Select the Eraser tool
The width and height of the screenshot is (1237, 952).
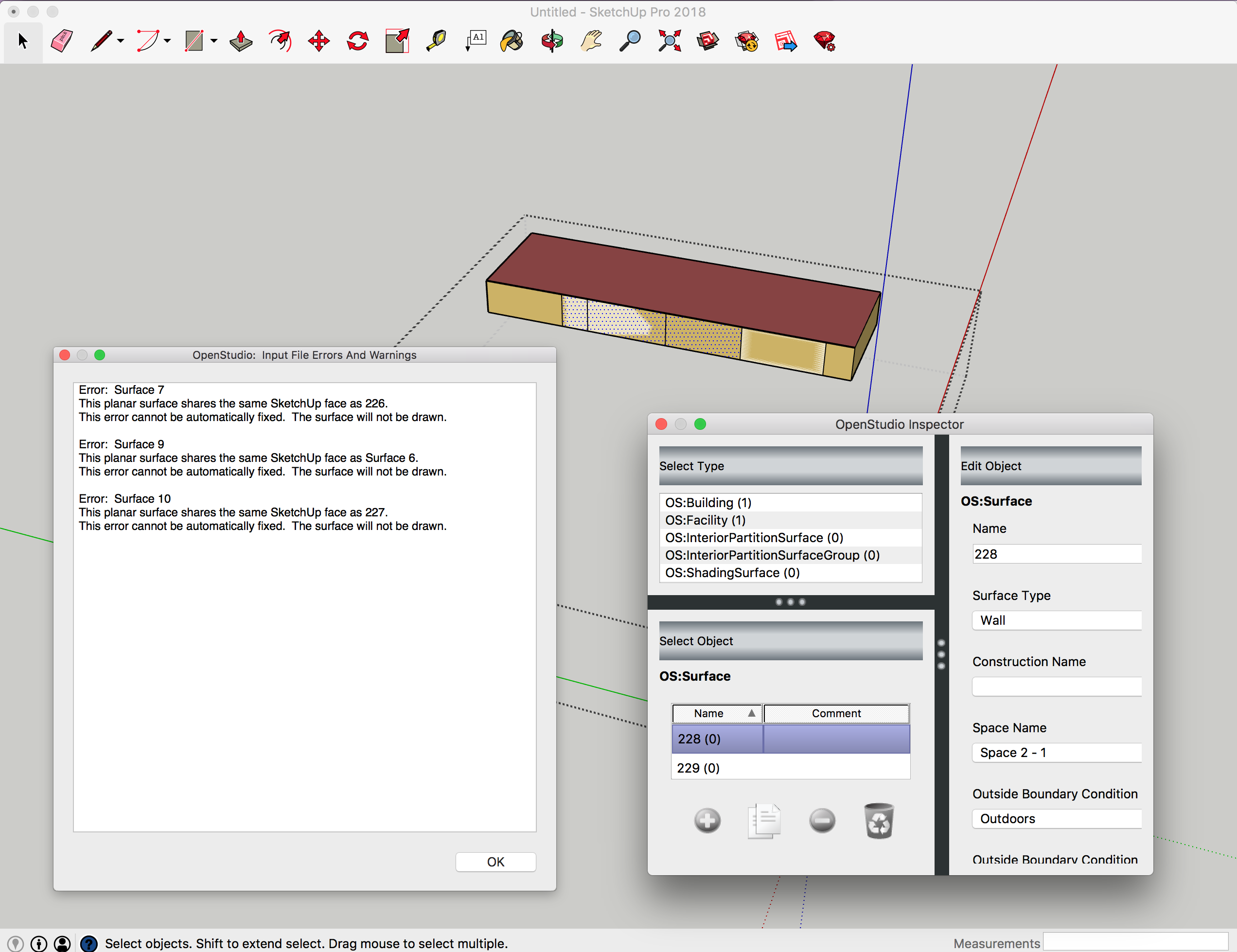[x=61, y=41]
